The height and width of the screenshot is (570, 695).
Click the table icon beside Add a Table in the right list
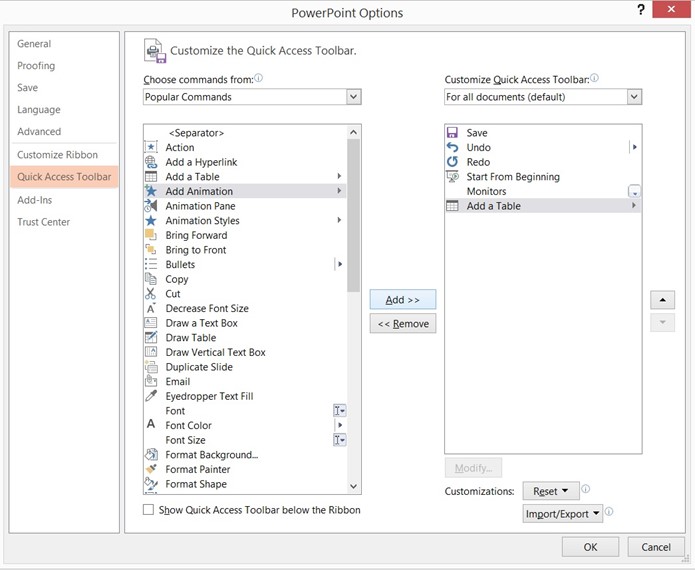(452, 206)
